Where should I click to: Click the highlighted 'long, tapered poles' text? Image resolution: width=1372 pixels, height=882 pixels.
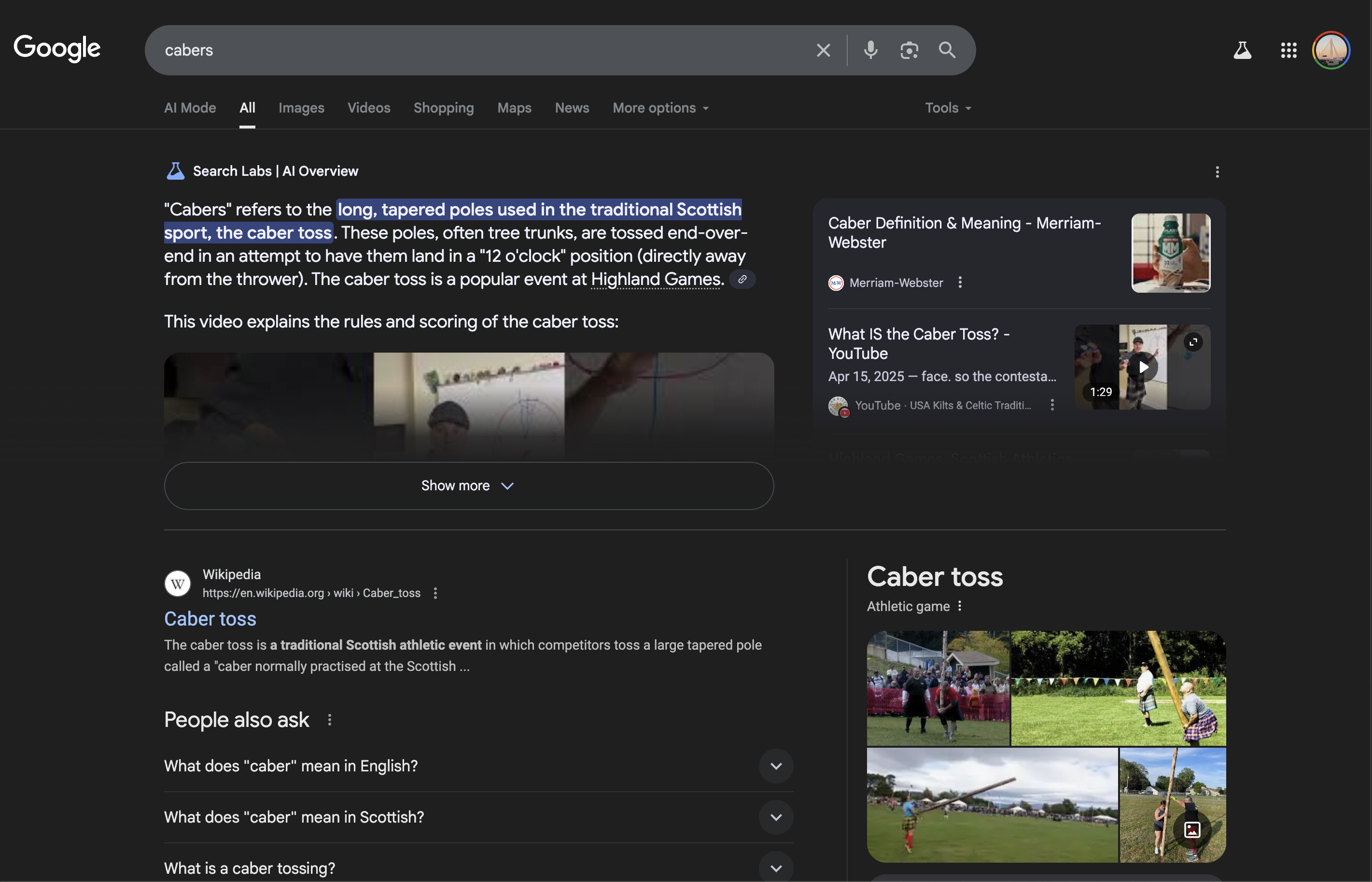click(453, 221)
